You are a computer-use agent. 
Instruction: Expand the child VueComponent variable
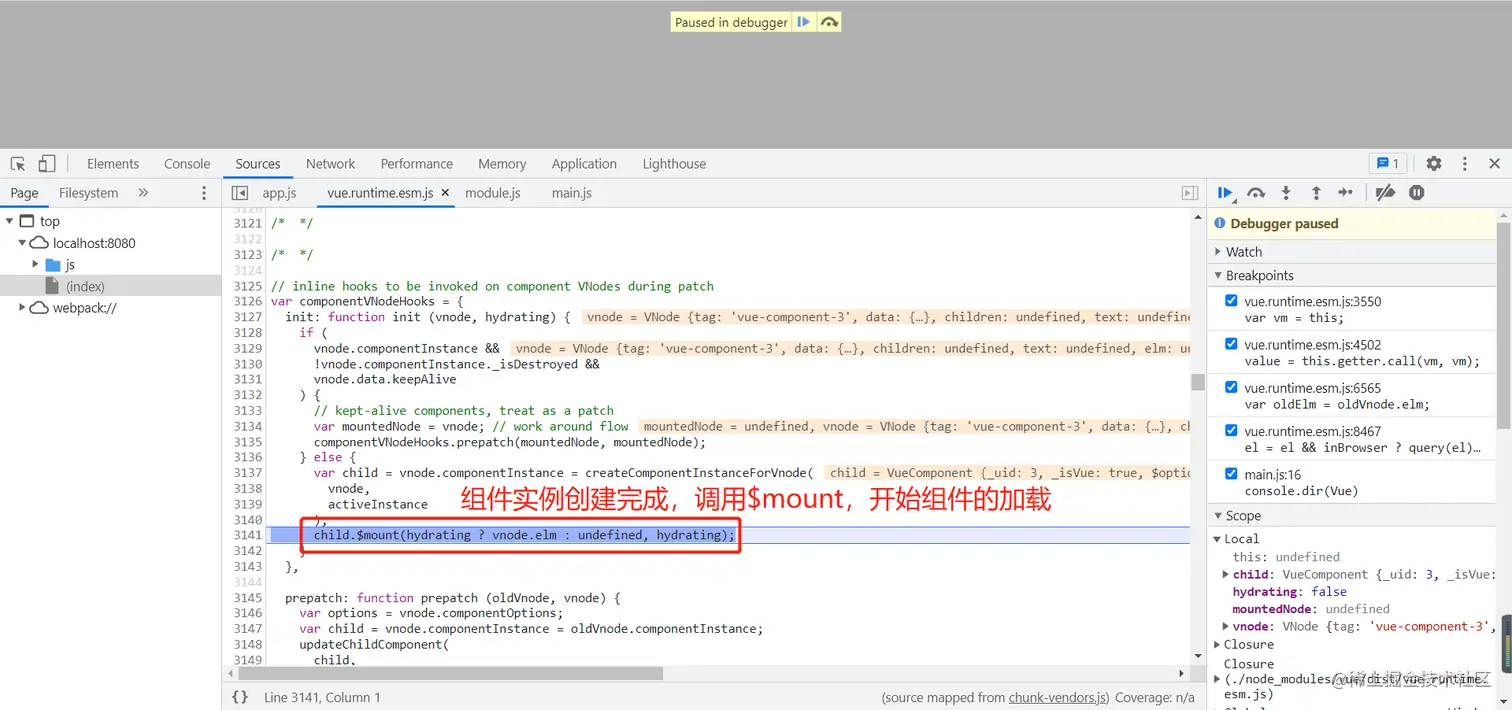(x=1226, y=574)
